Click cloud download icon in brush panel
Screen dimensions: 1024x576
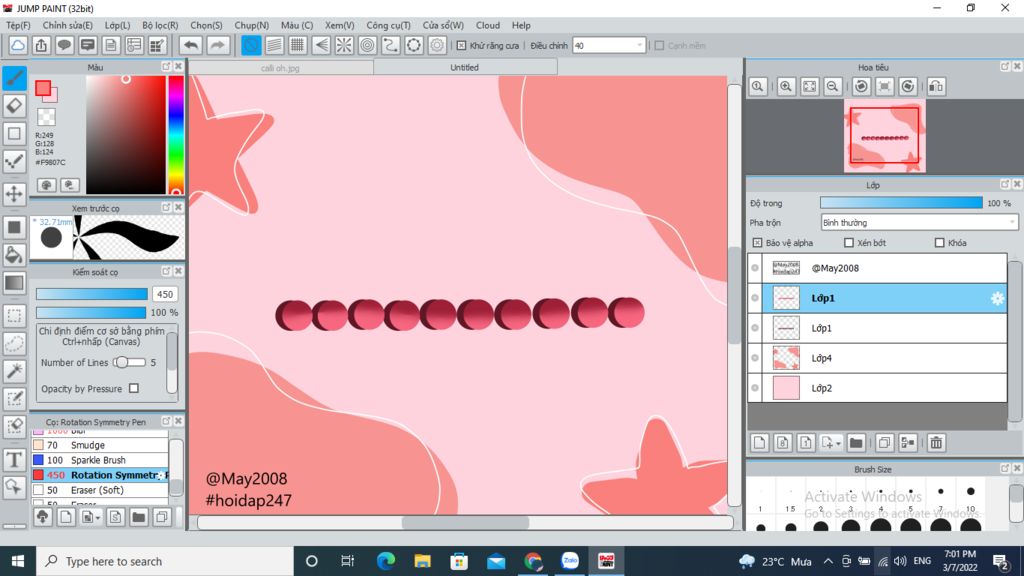pyautogui.click(x=42, y=517)
